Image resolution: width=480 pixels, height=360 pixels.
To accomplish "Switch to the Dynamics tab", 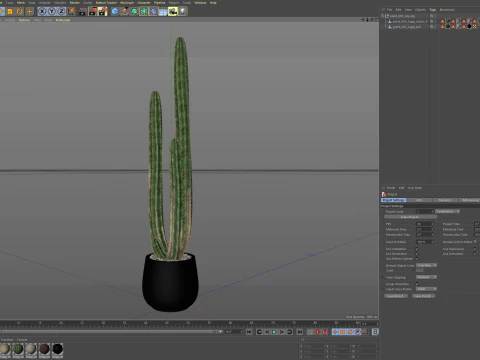I will coord(445,200).
